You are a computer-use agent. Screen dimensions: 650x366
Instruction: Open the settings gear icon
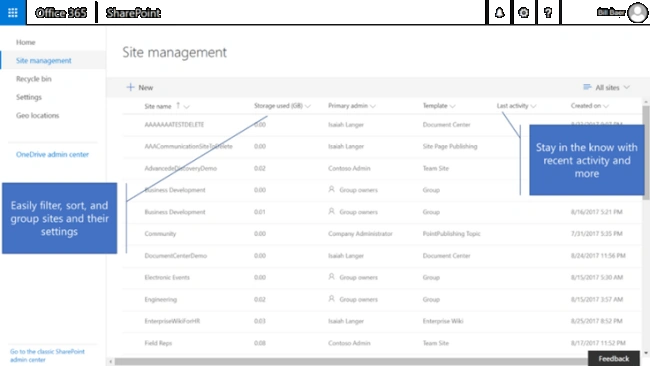click(524, 13)
